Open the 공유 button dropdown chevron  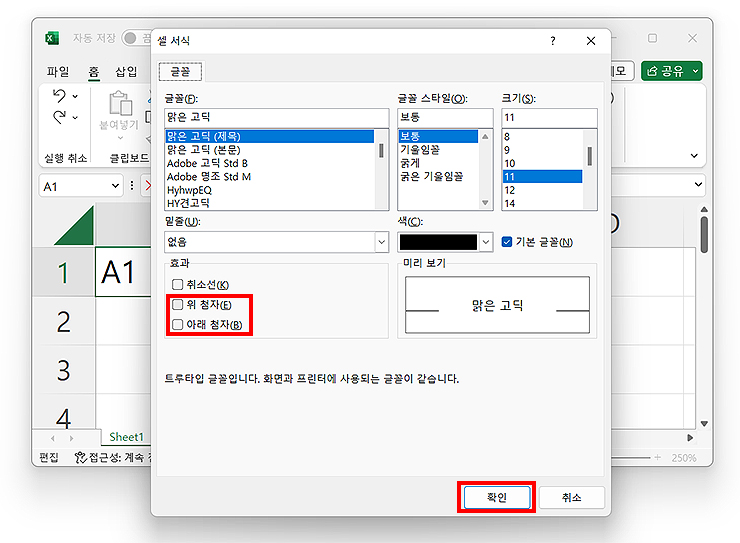click(x=696, y=71)
